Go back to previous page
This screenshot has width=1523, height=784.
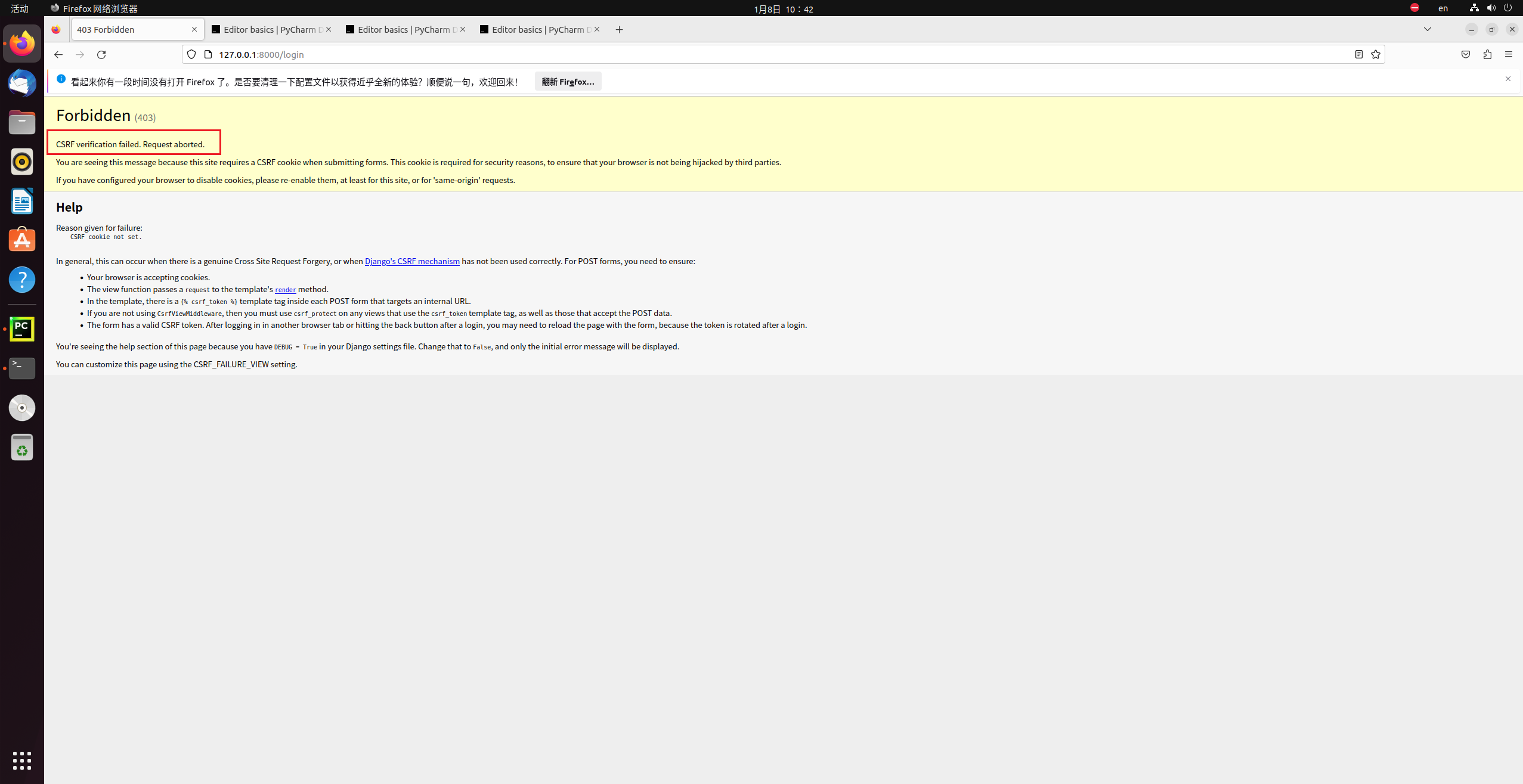pos(58,55)
